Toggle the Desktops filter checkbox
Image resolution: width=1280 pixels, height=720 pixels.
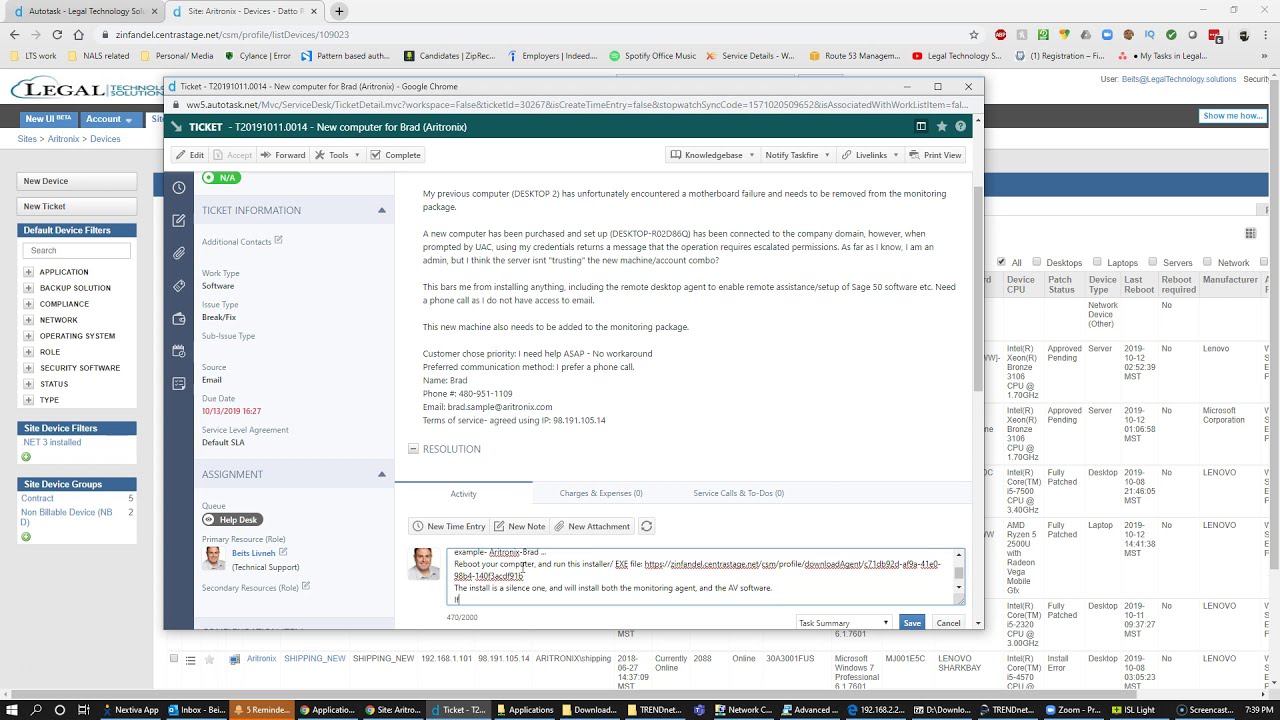point(1036,262)
